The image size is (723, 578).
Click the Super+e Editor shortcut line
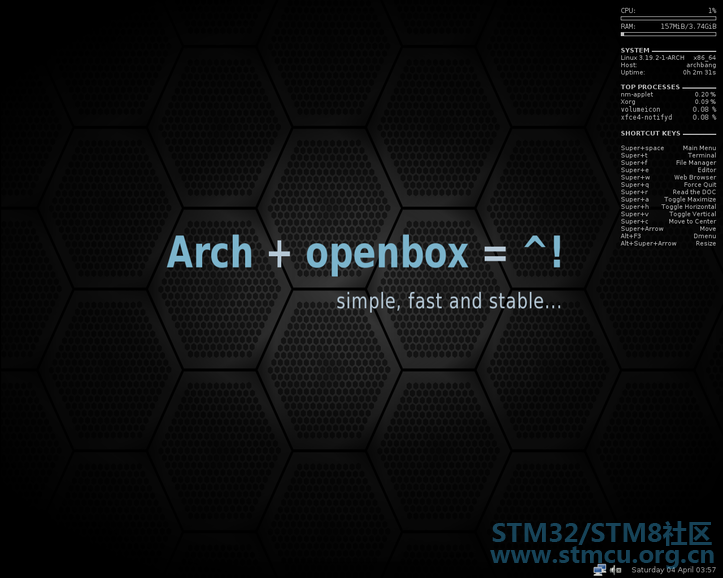click(x=668, y=170)
